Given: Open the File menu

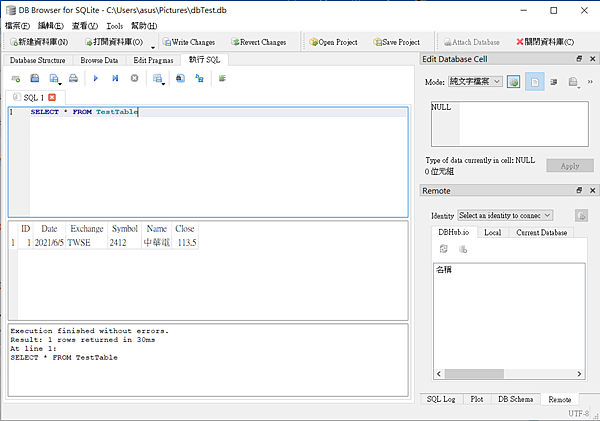Looking at the screenshot, I should click(x=17, y=26).
